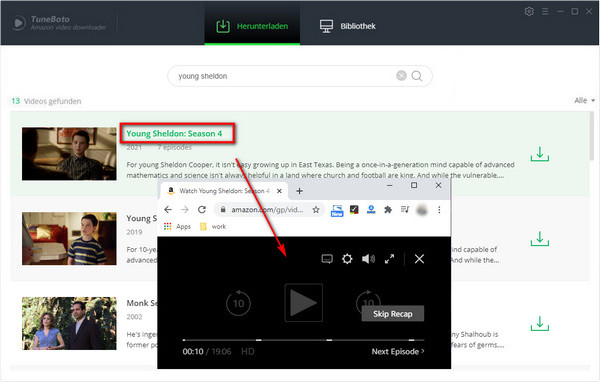Open the media control playlist icon

[x=405, y=209]
